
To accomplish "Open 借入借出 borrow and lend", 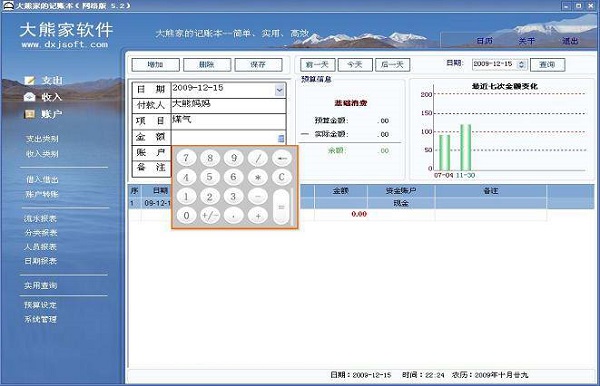I will click(42, 179).
